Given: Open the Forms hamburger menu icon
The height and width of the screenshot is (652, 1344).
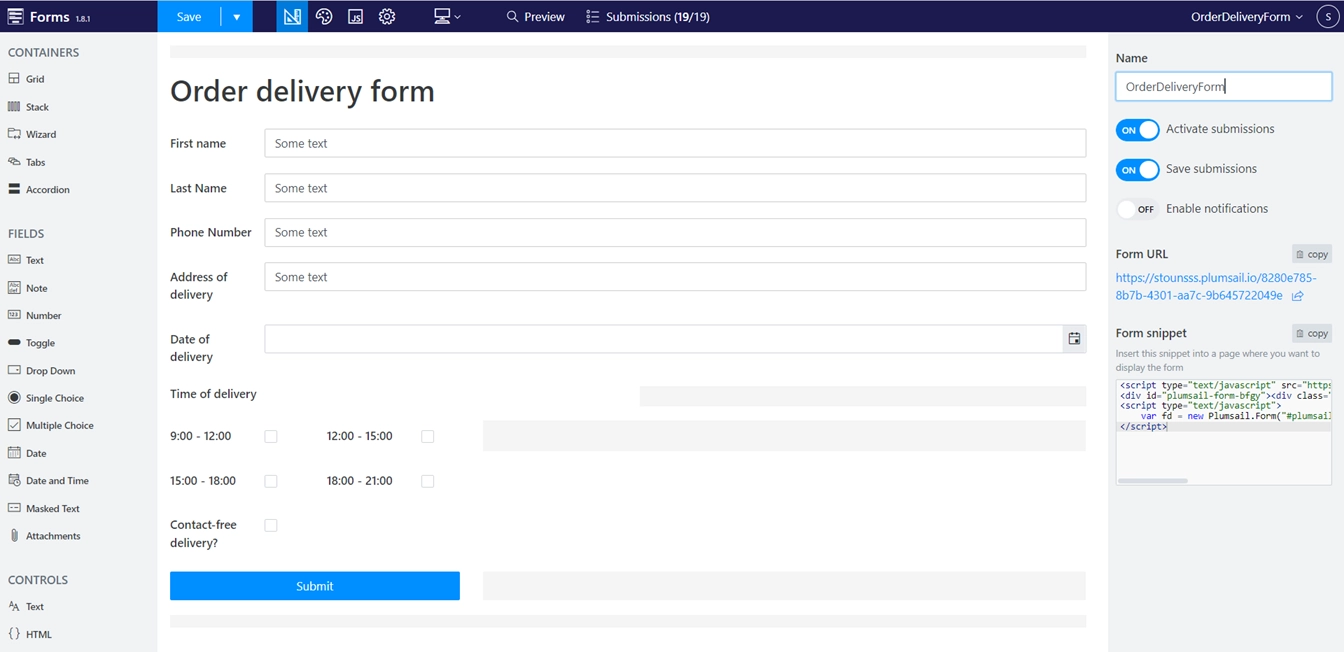Looking at the screenshot, I should pyautogui.click(x=15, y=17).
